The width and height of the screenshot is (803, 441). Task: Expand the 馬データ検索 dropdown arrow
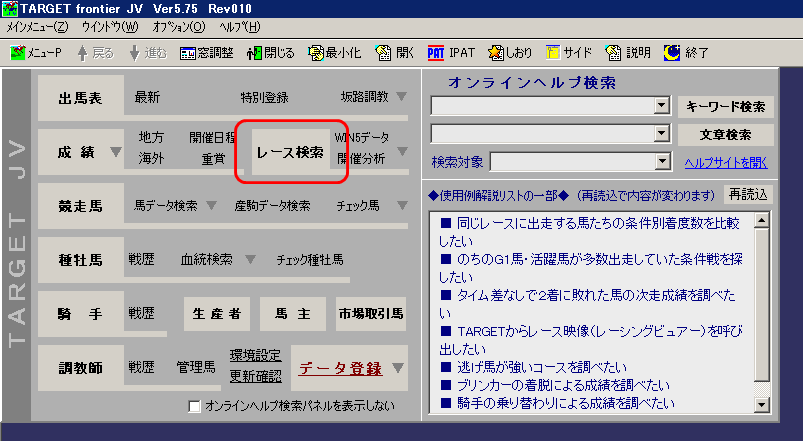pyautogui.click(x=211, y=205)
